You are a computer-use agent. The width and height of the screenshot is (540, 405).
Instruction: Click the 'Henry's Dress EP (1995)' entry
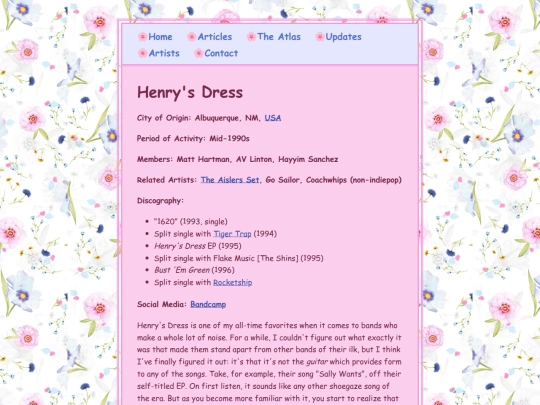(x=197, y=246)
